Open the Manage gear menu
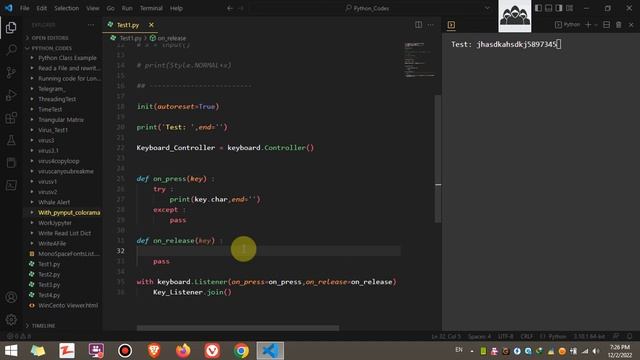Image resolution: width=640 pixels, height=360 pixels. tap(11, 320)
